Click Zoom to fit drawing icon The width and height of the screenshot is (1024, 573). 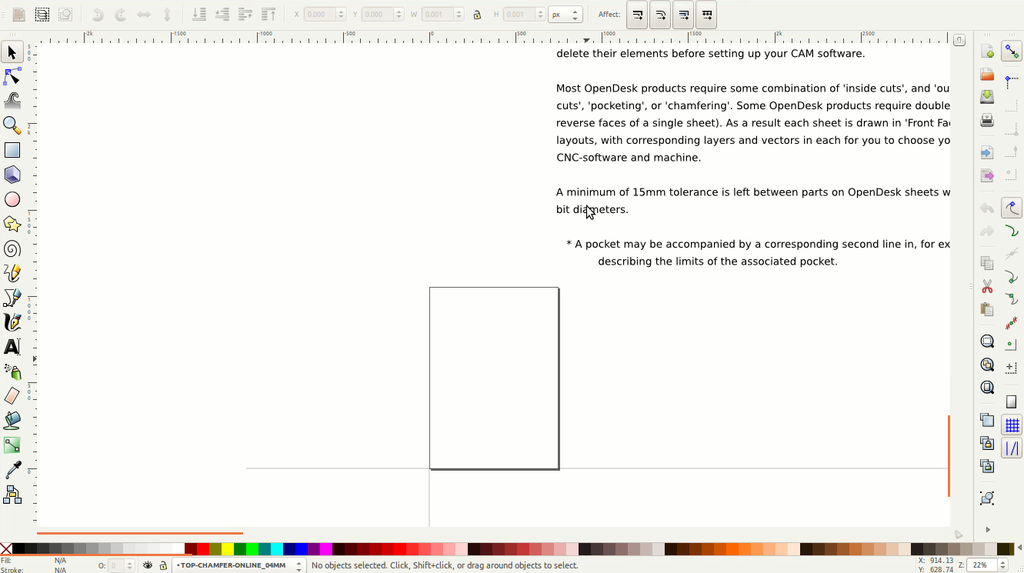(987, 365)
